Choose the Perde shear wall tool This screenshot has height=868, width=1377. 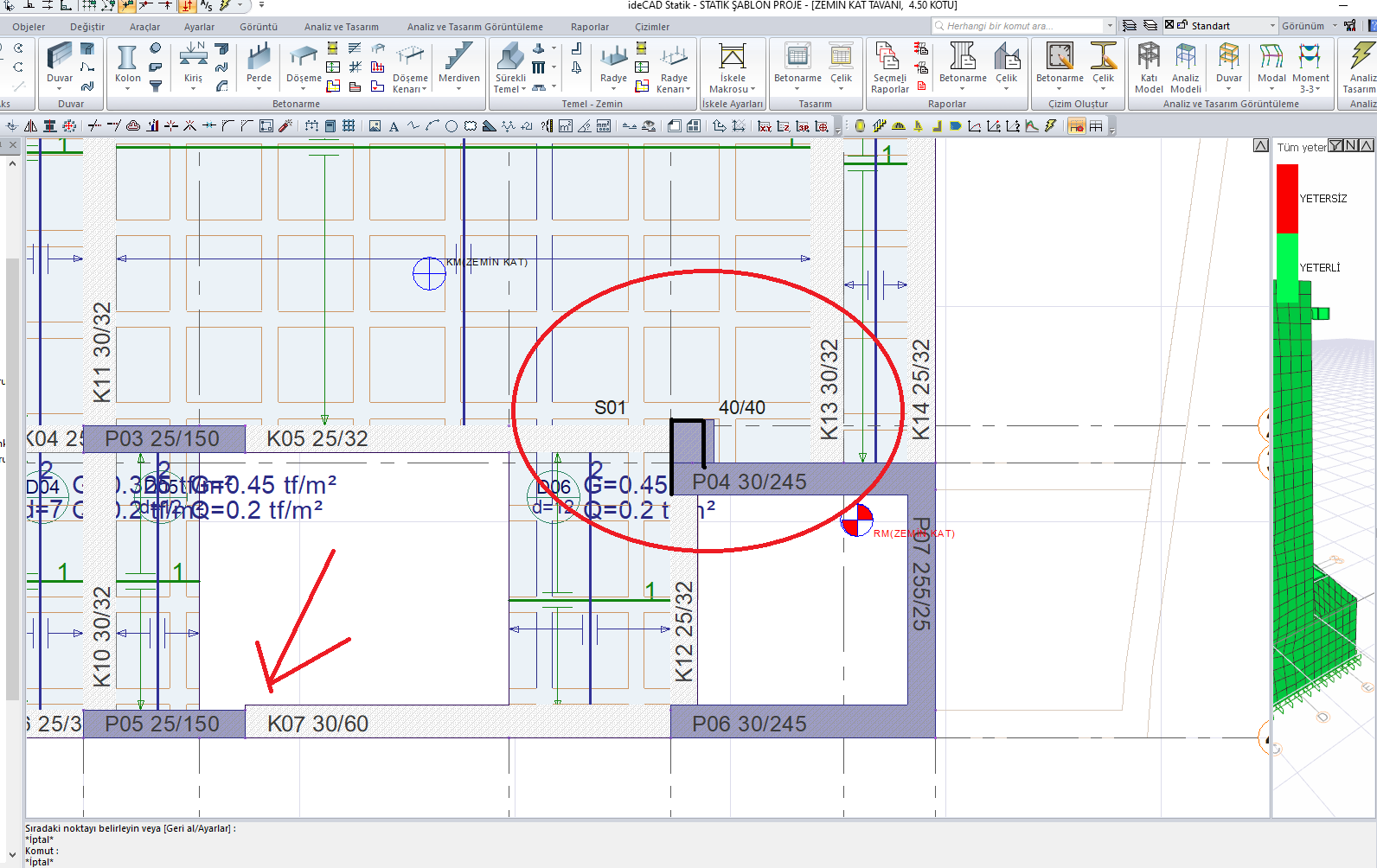(x=259, y=64)
